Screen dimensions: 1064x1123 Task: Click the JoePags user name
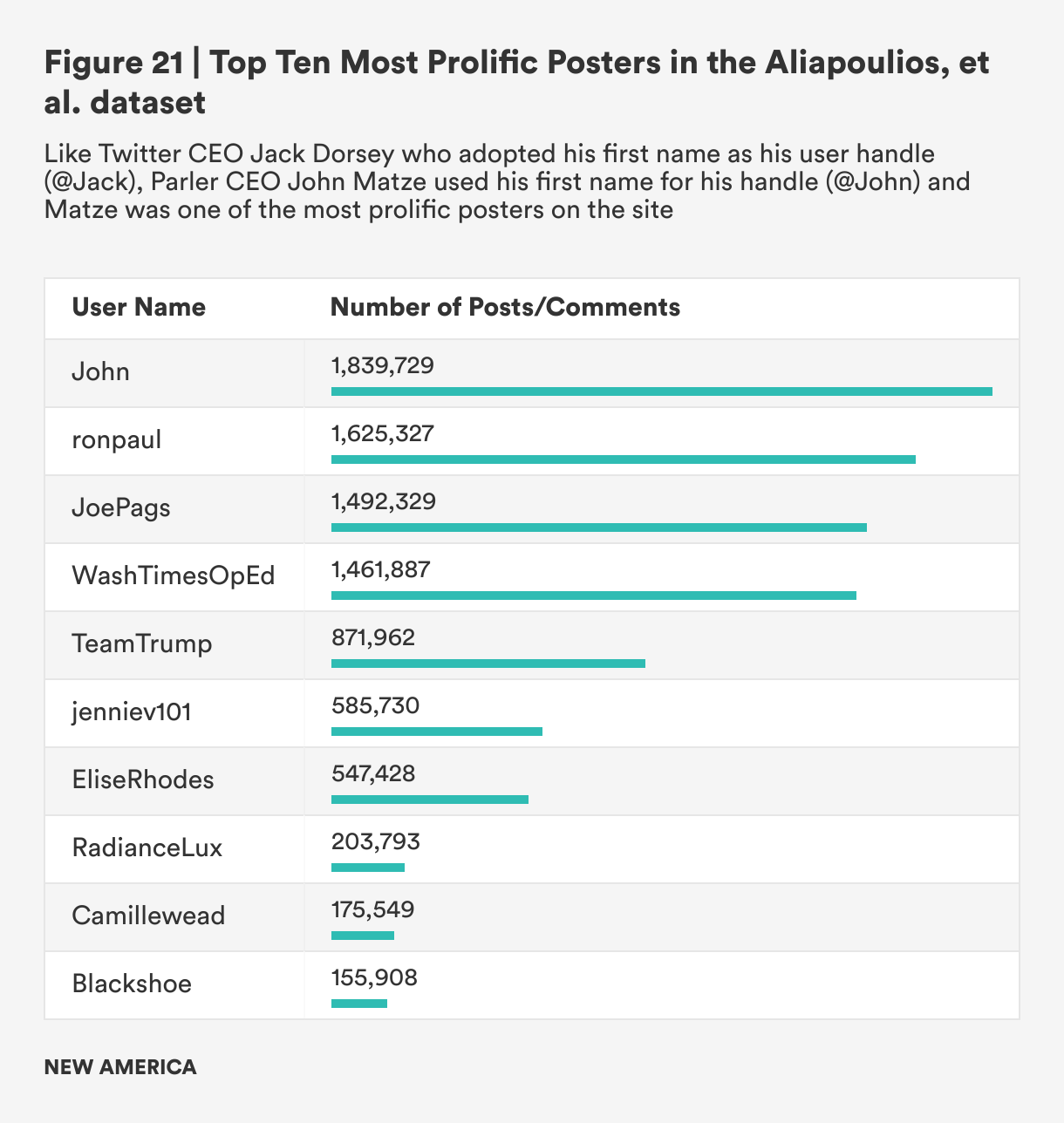121,507
